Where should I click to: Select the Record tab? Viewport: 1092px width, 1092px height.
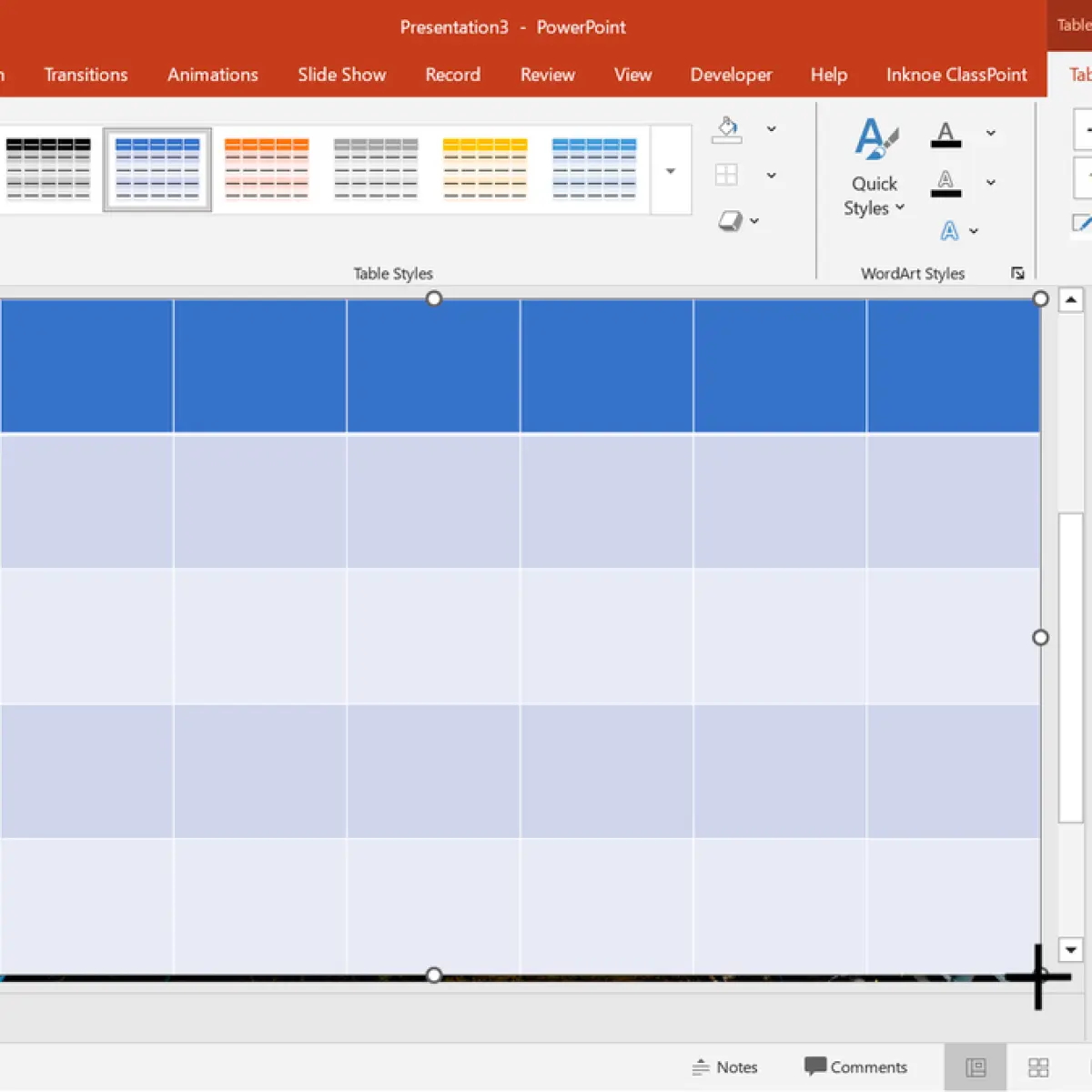pyautogui.click(x=452, y=75)
